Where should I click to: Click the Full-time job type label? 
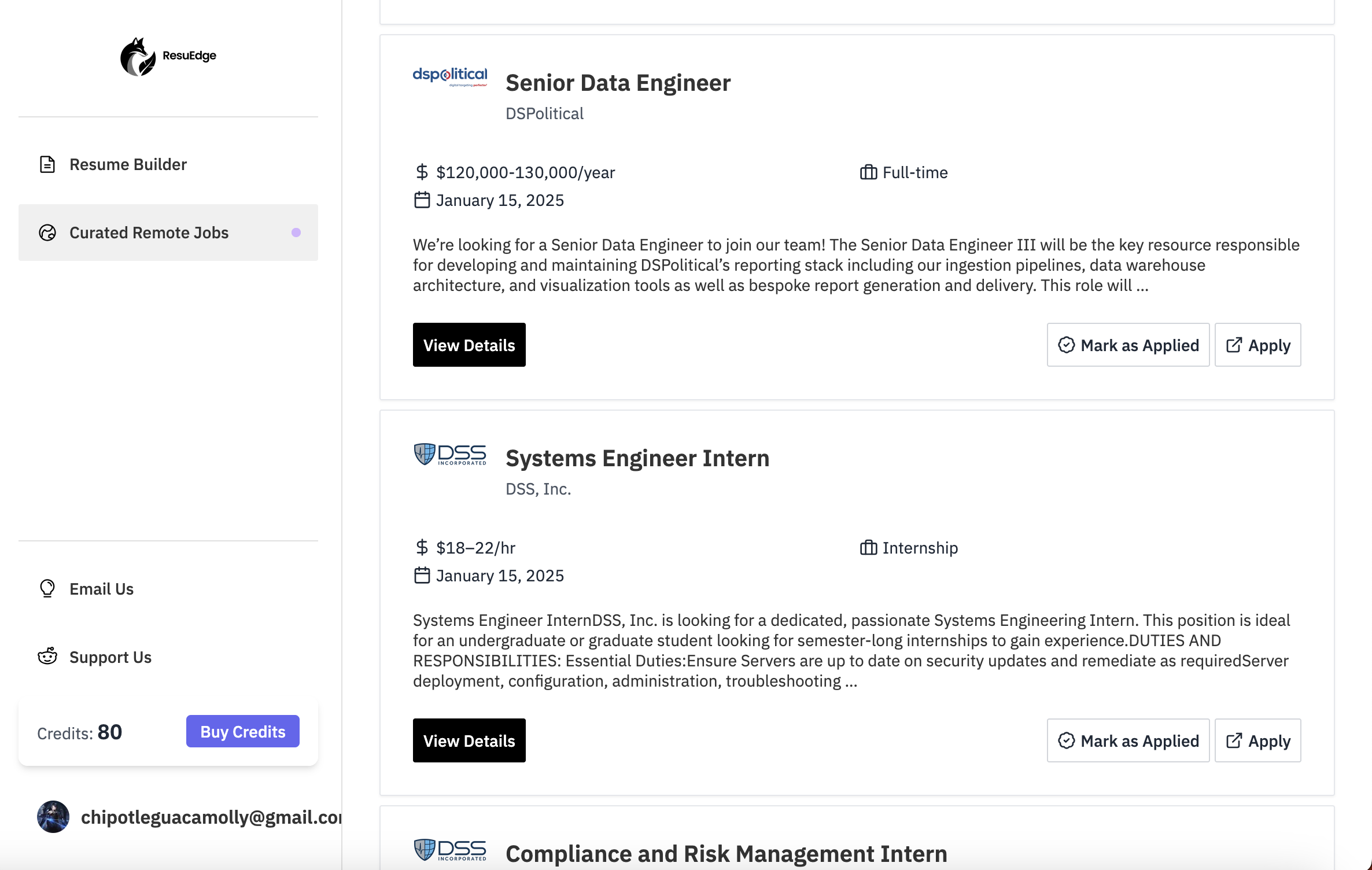[x=915, y=172]
